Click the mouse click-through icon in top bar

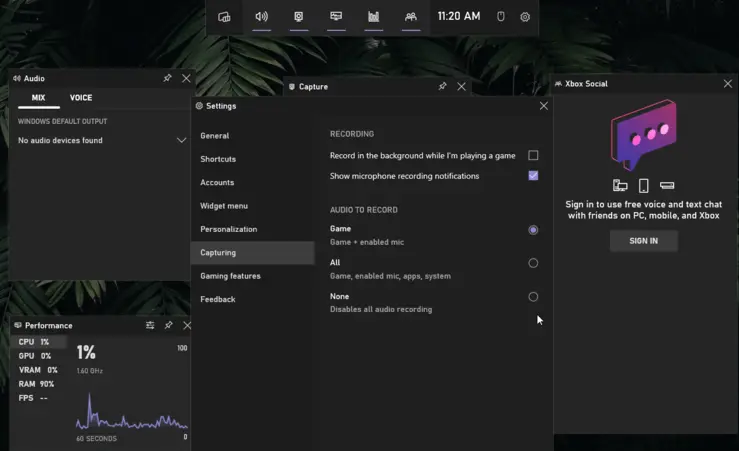(501, 17)
